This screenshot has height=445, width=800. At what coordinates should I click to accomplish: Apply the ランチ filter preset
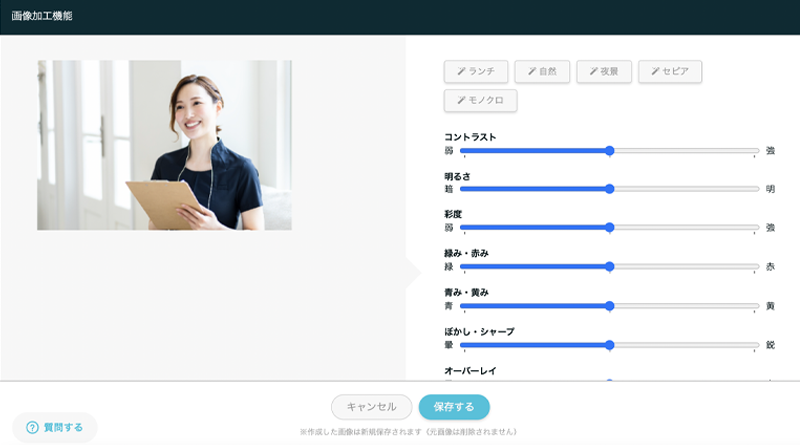point(476,72)
